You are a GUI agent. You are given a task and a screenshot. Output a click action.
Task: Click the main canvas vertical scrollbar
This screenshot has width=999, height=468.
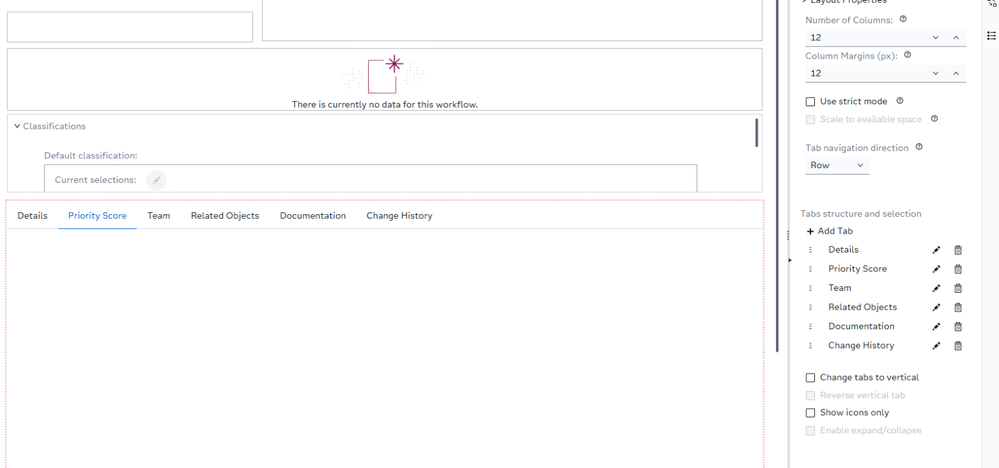coord(778,175)
